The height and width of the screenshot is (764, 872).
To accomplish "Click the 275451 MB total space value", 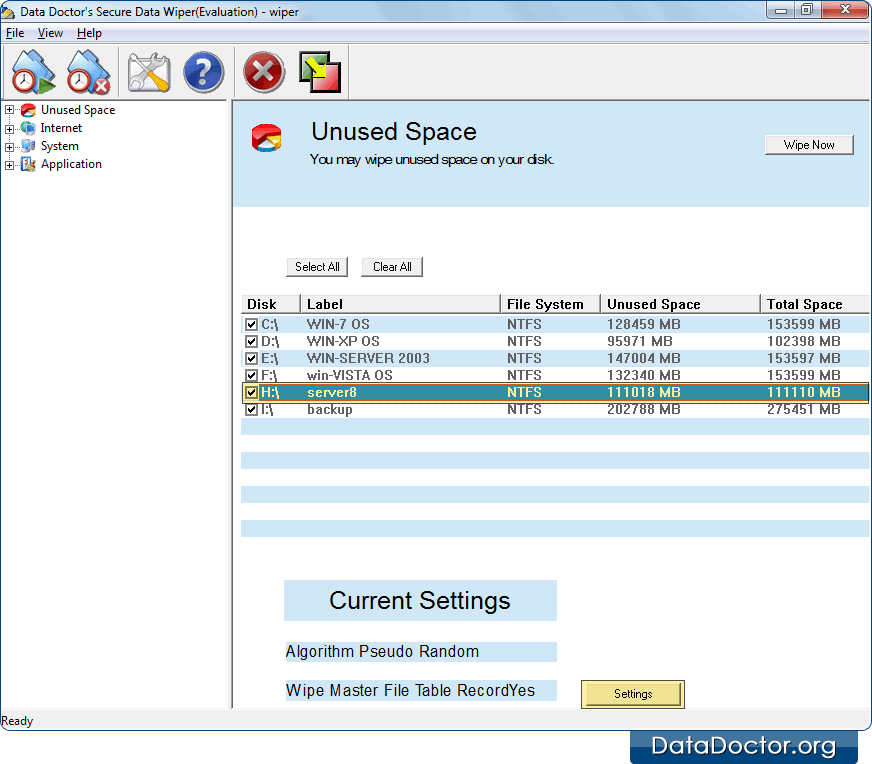I will click(804, 410).
